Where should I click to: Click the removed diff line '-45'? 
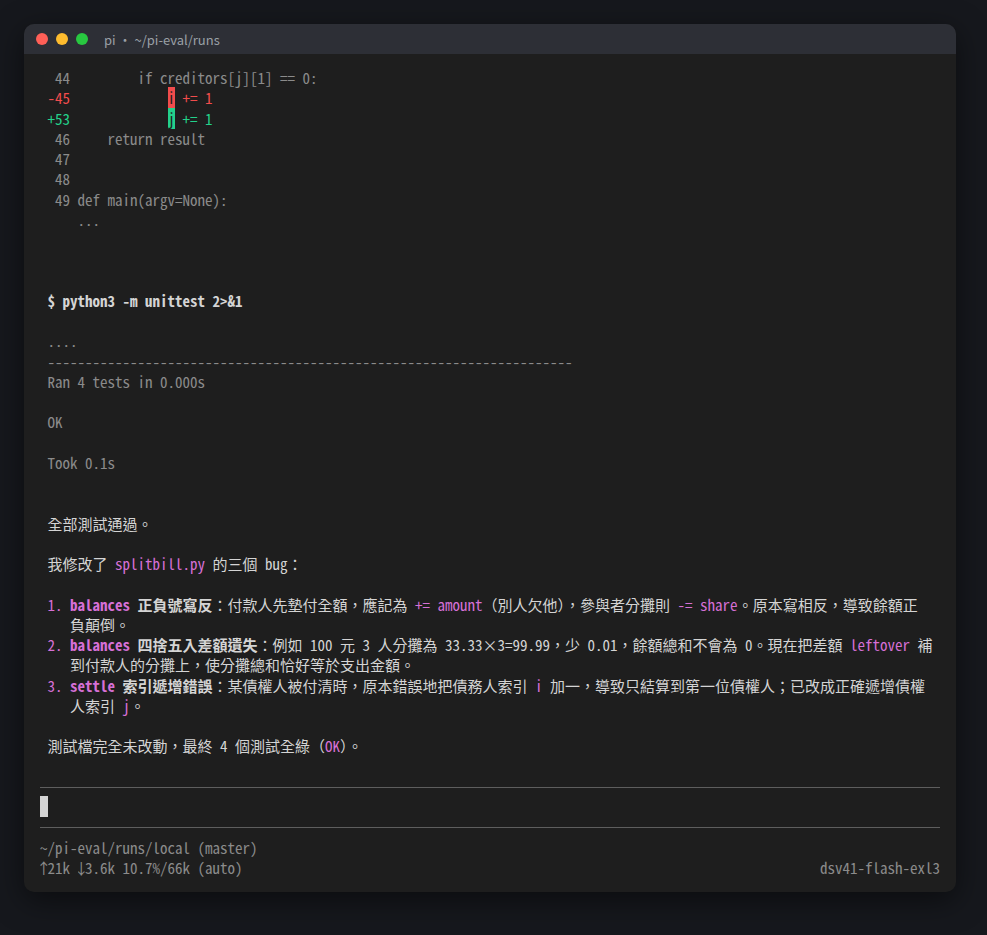[x=130, y=99]
